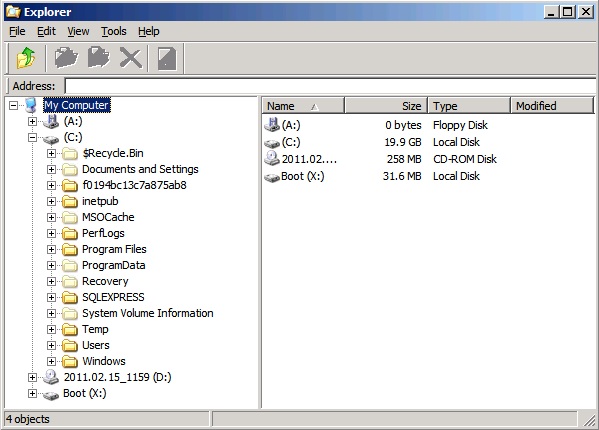
Task: Click into the Address input field
Action: click(x=330, y=86)
